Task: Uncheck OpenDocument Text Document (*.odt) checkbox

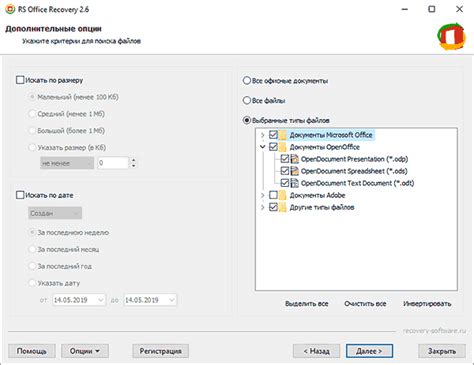Action: [285, 183]
